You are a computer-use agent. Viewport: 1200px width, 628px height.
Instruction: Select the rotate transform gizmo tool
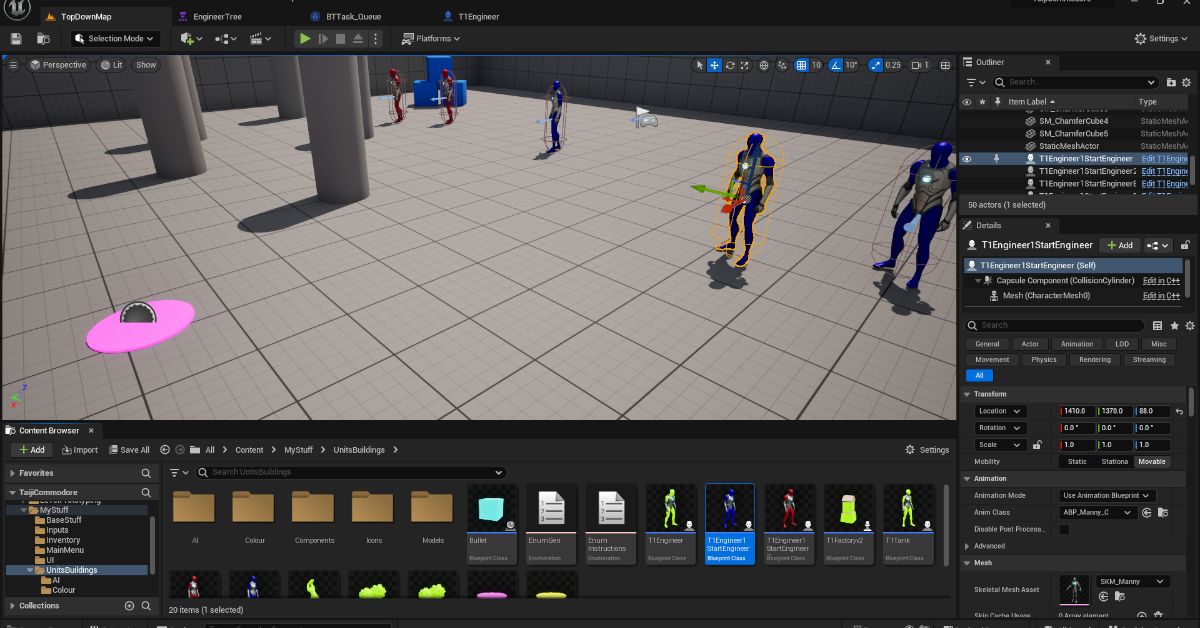pyautogui.click(x=731, y=65)
